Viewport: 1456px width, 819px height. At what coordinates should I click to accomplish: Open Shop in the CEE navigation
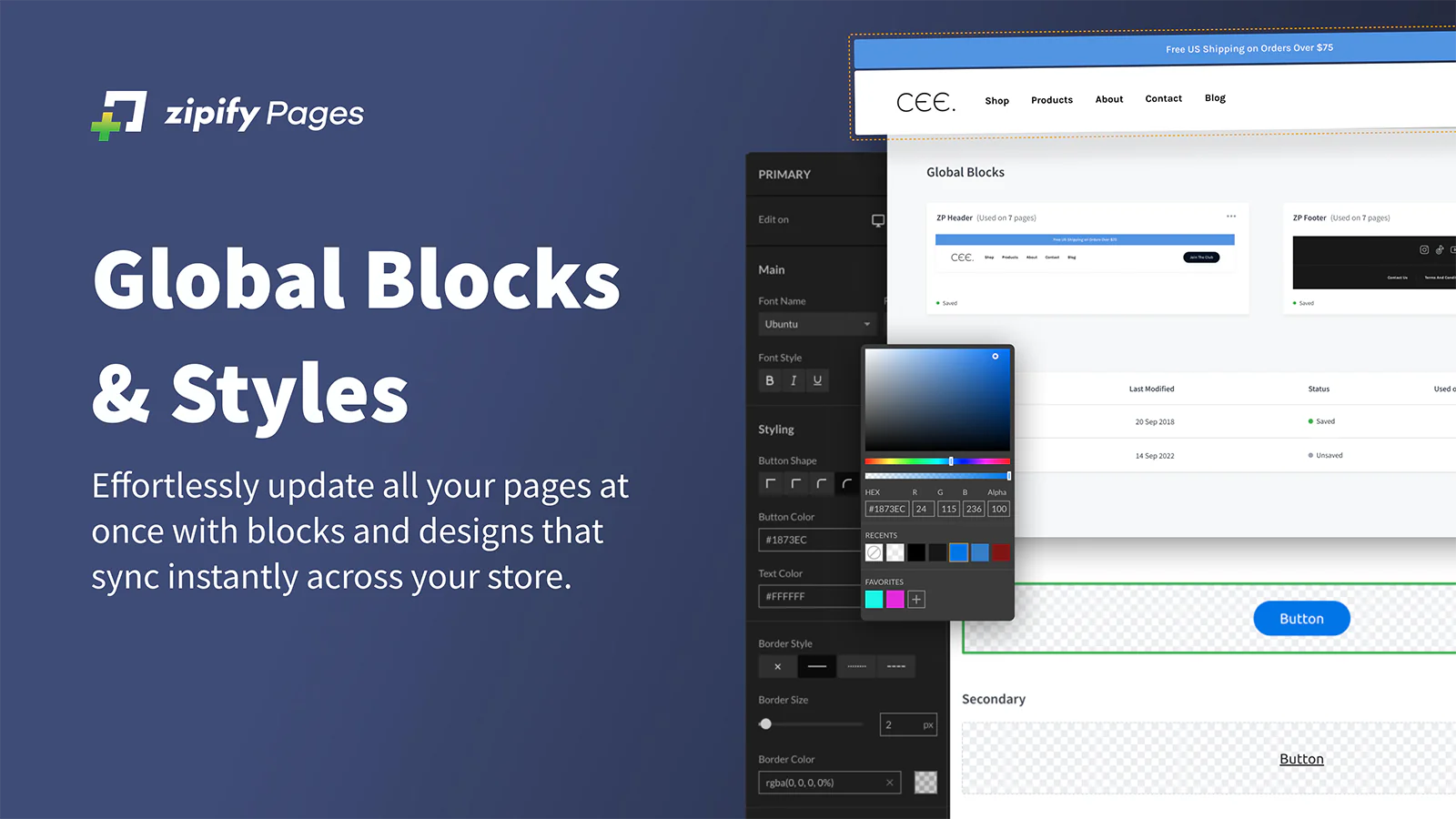coord(997,101)
